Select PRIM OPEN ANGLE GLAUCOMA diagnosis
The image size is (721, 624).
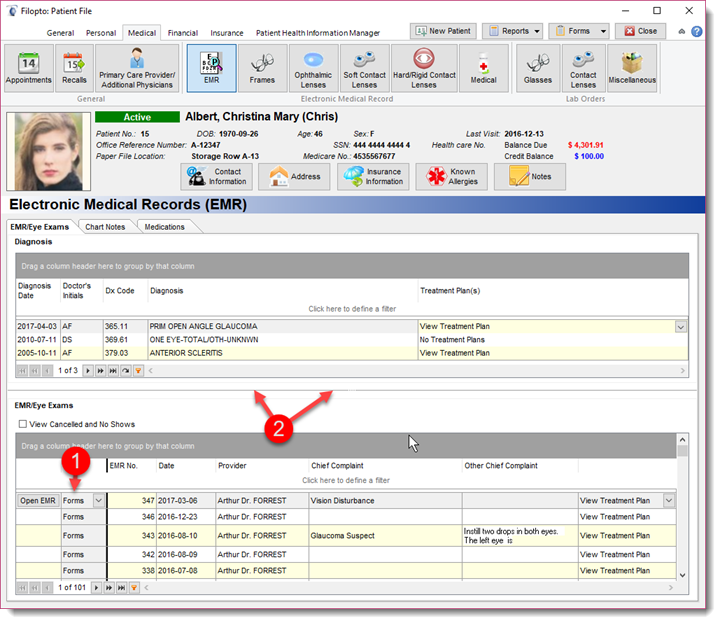click(283, 326)
